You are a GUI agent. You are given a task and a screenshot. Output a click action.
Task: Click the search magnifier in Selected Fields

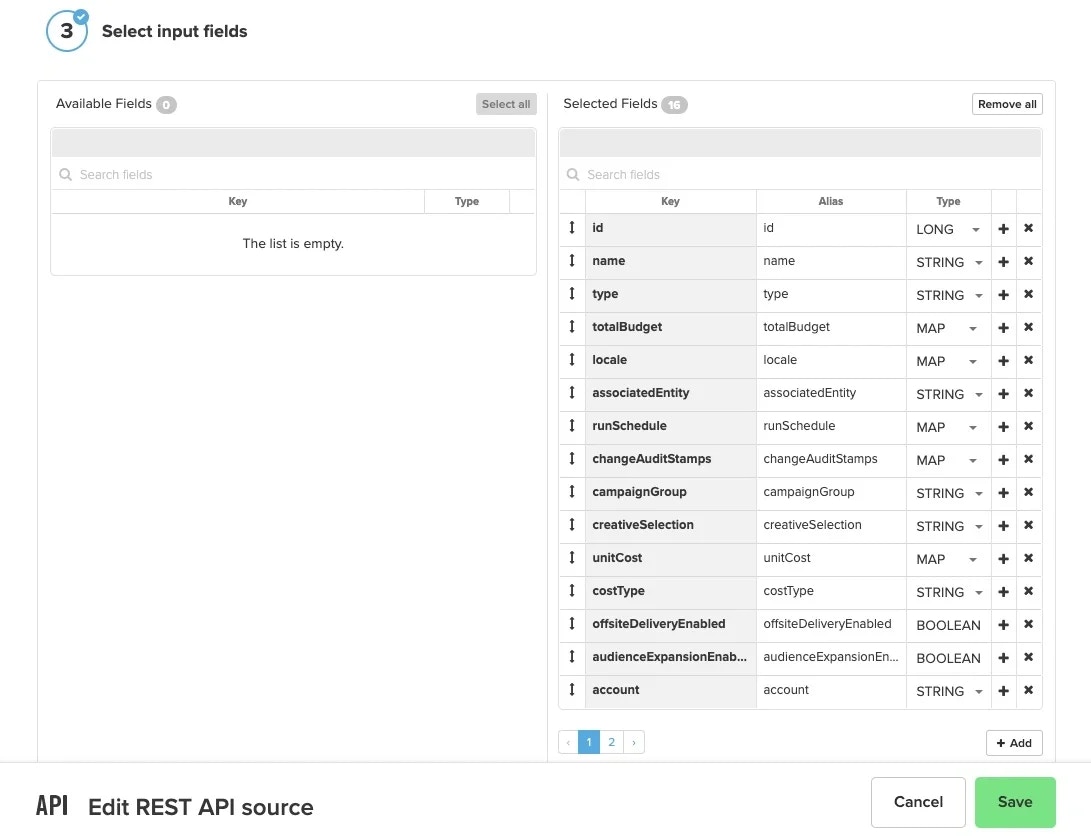pyautogui.click(x=572, y=174)
